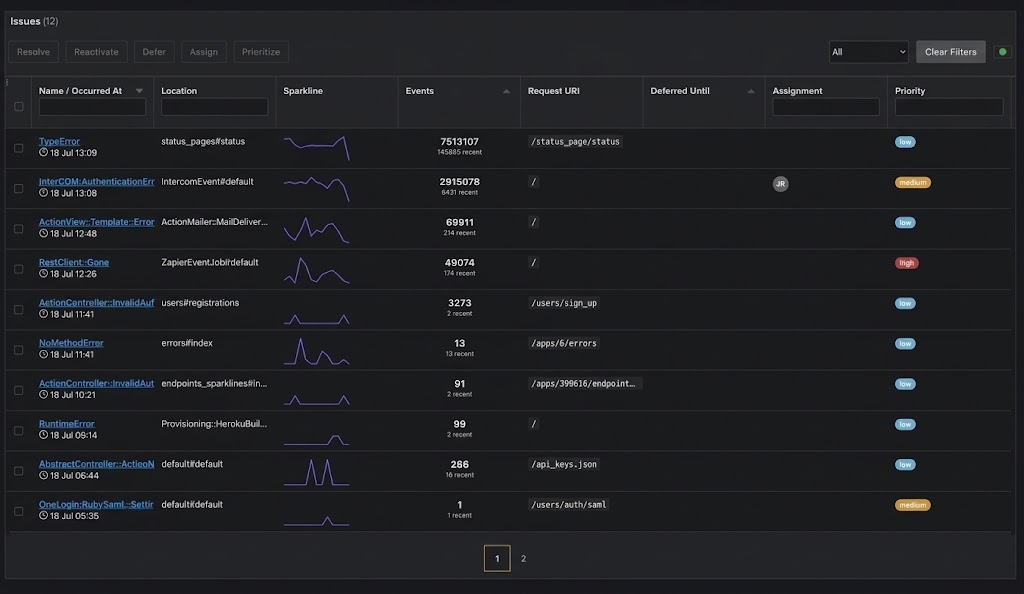The image size is (1024, 594).
Task: Click the TypeError row low priority badge
Action: coord(904,142)
